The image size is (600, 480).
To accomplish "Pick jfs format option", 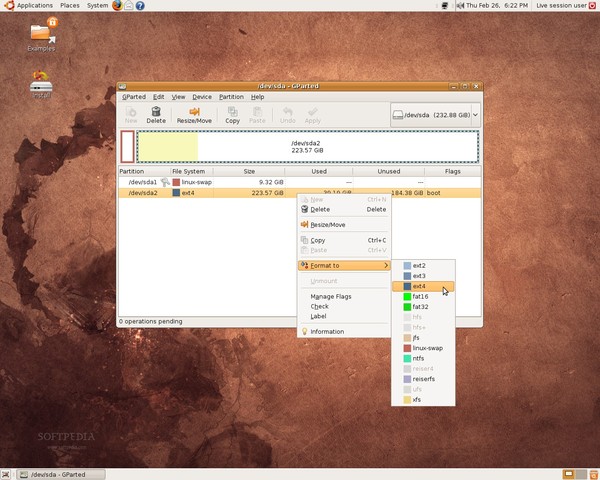I will (423, 338).
